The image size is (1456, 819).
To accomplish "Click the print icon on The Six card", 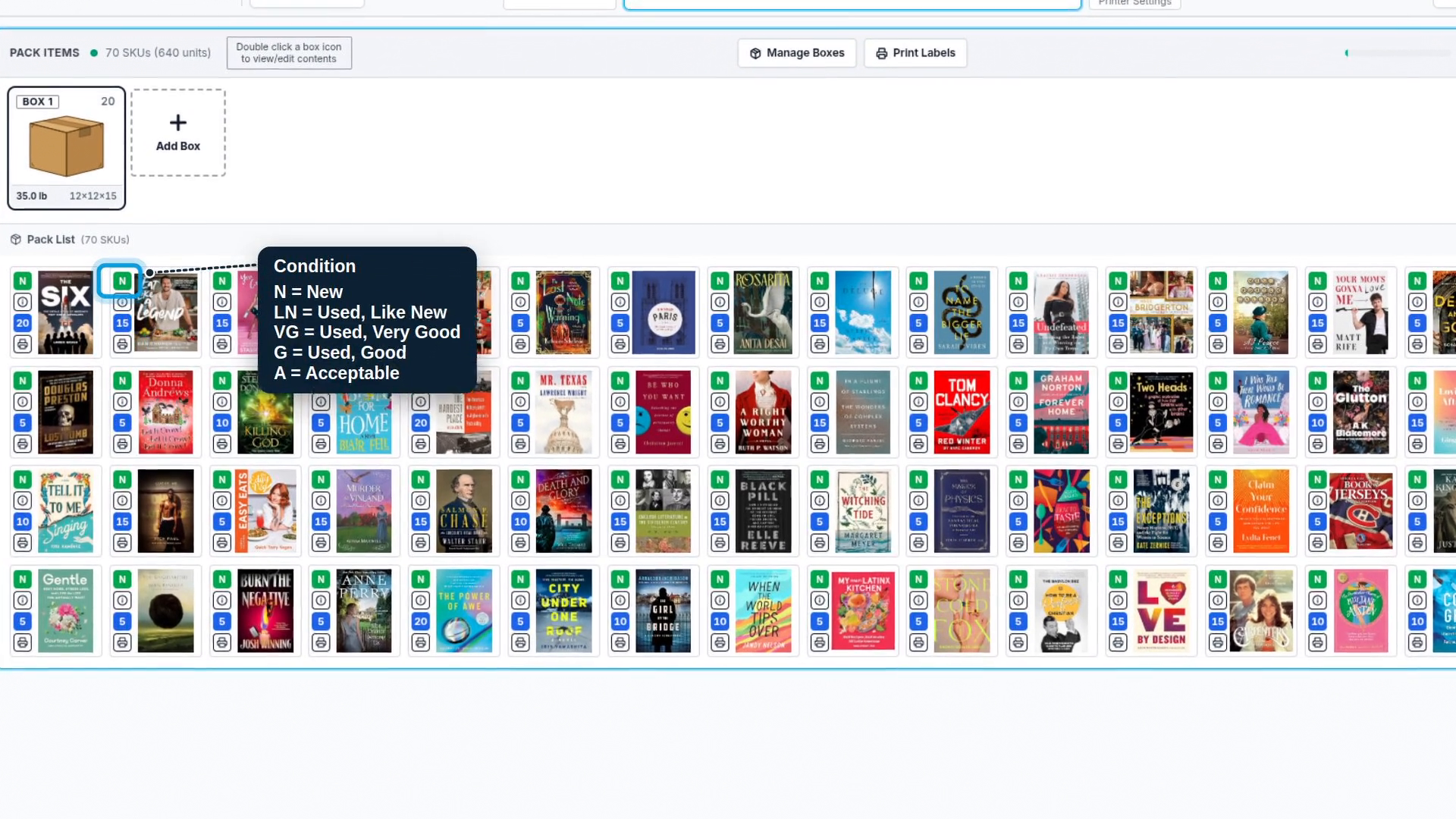I will [x=23, y=344].
